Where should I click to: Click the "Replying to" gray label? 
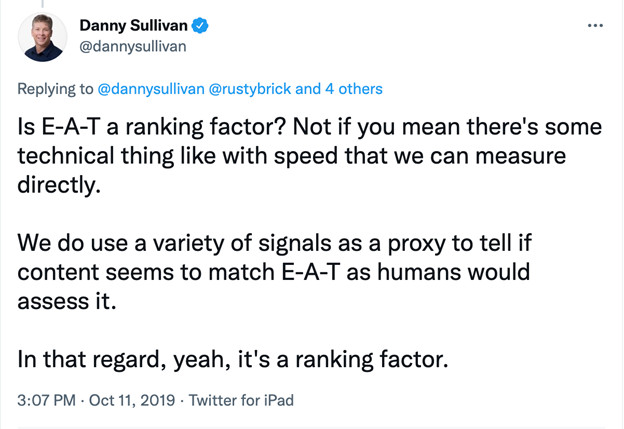55,89
